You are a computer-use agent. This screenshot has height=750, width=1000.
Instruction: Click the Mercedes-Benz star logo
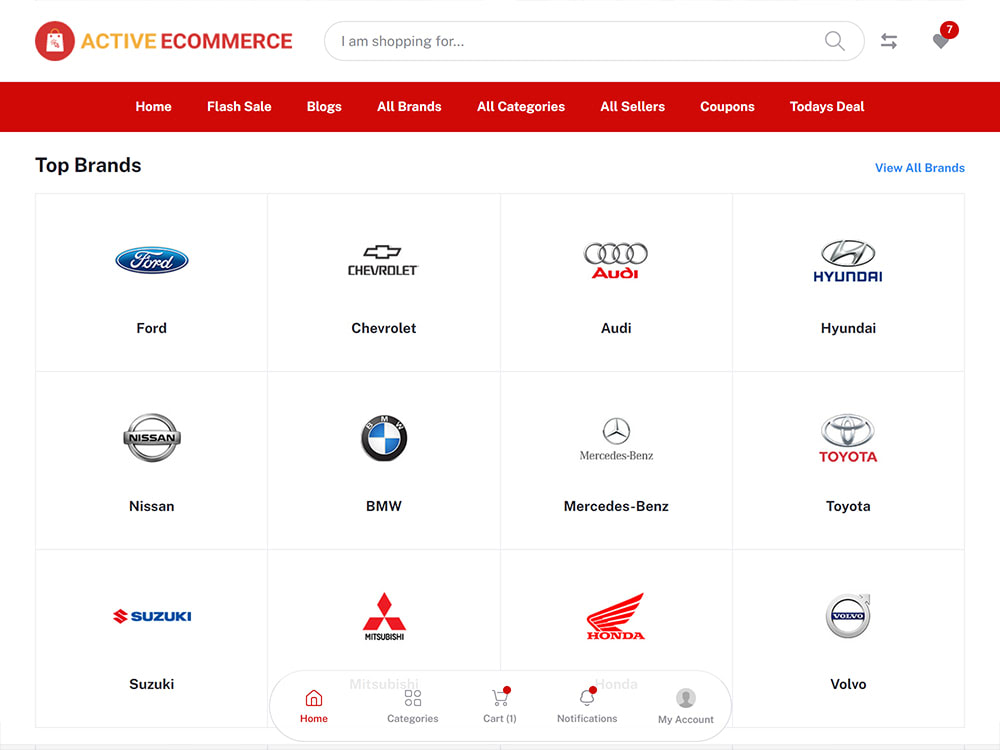click(616, 439)
